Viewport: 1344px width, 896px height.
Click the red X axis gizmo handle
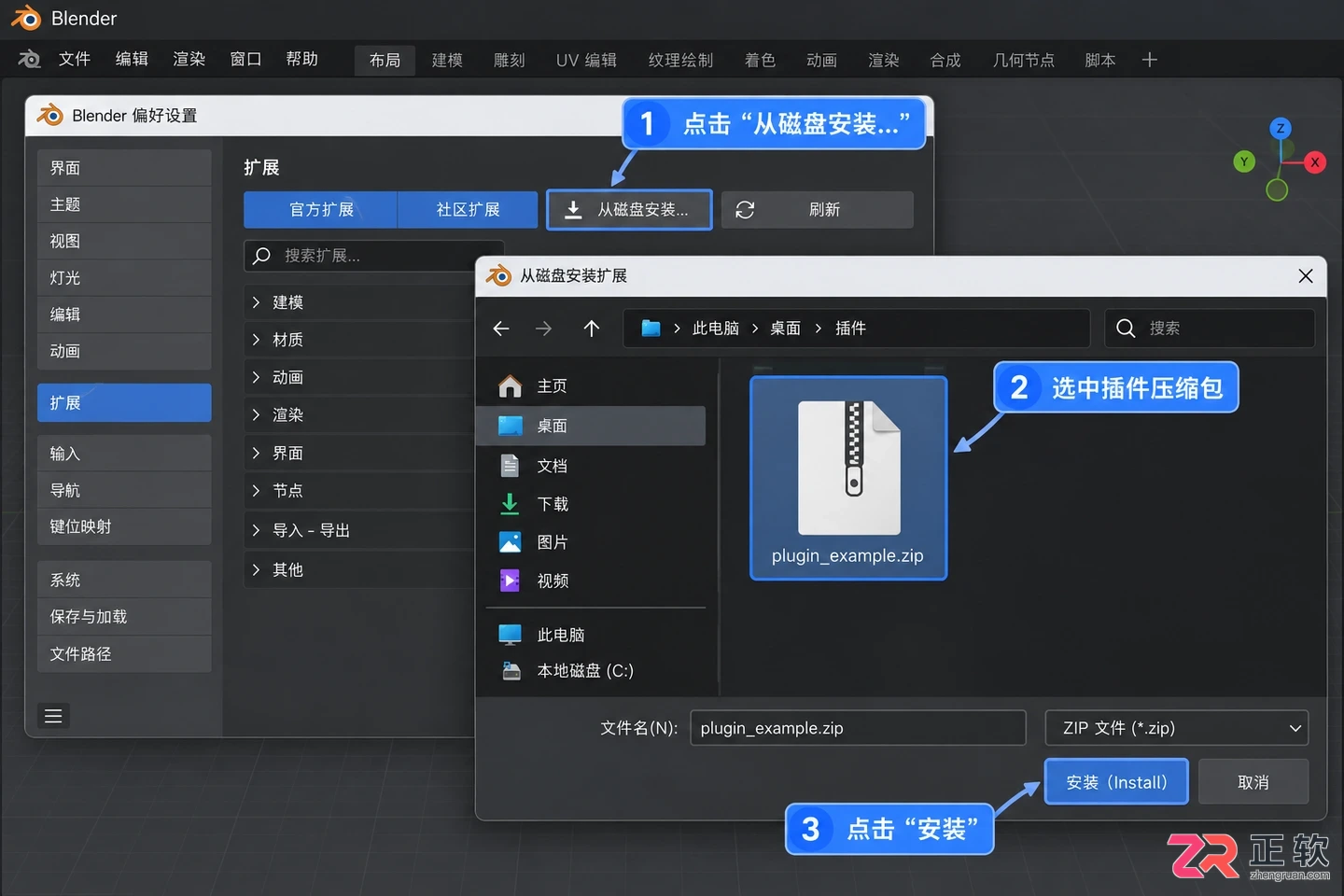tap(1315, 161)
